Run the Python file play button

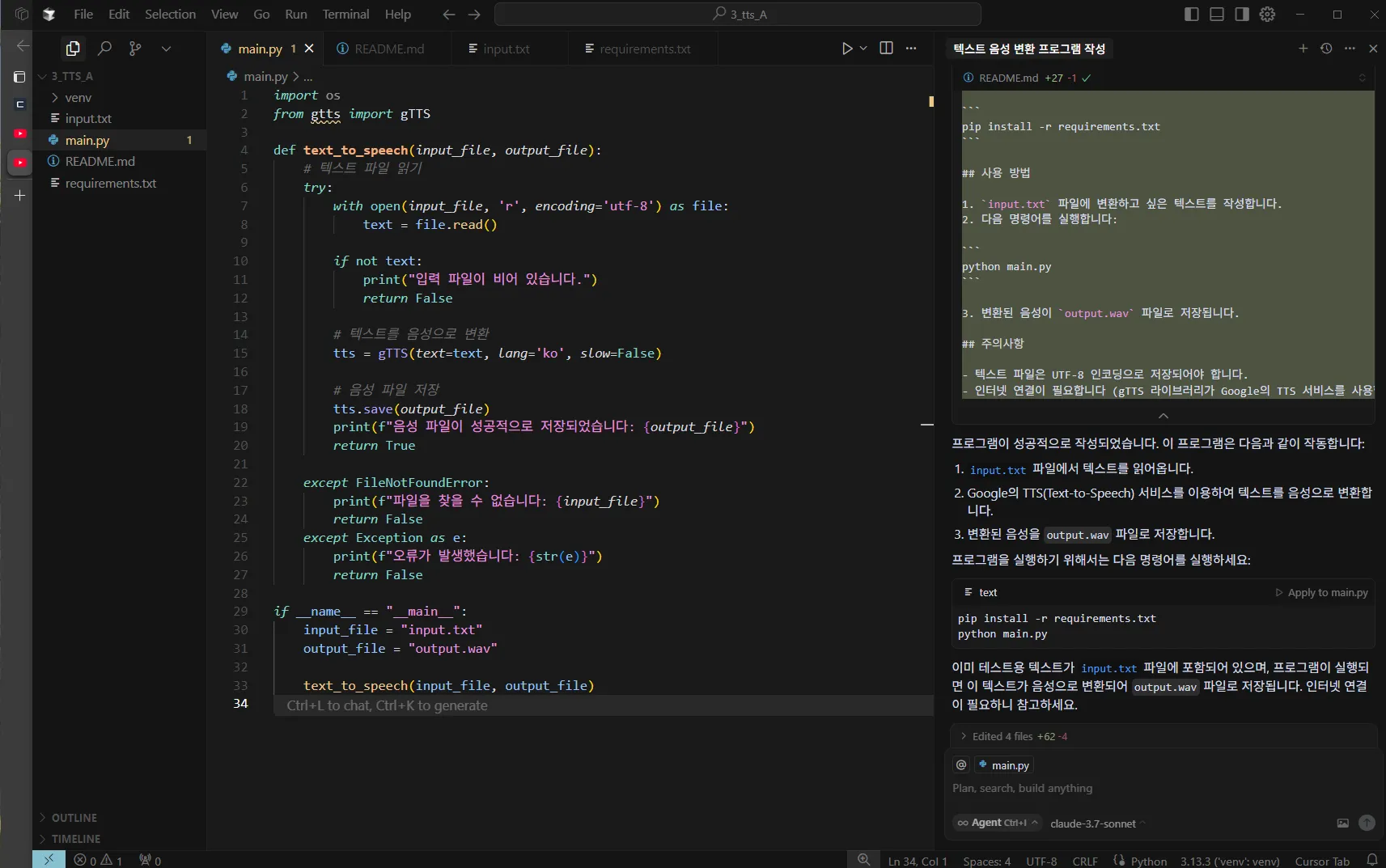[846, 49]
